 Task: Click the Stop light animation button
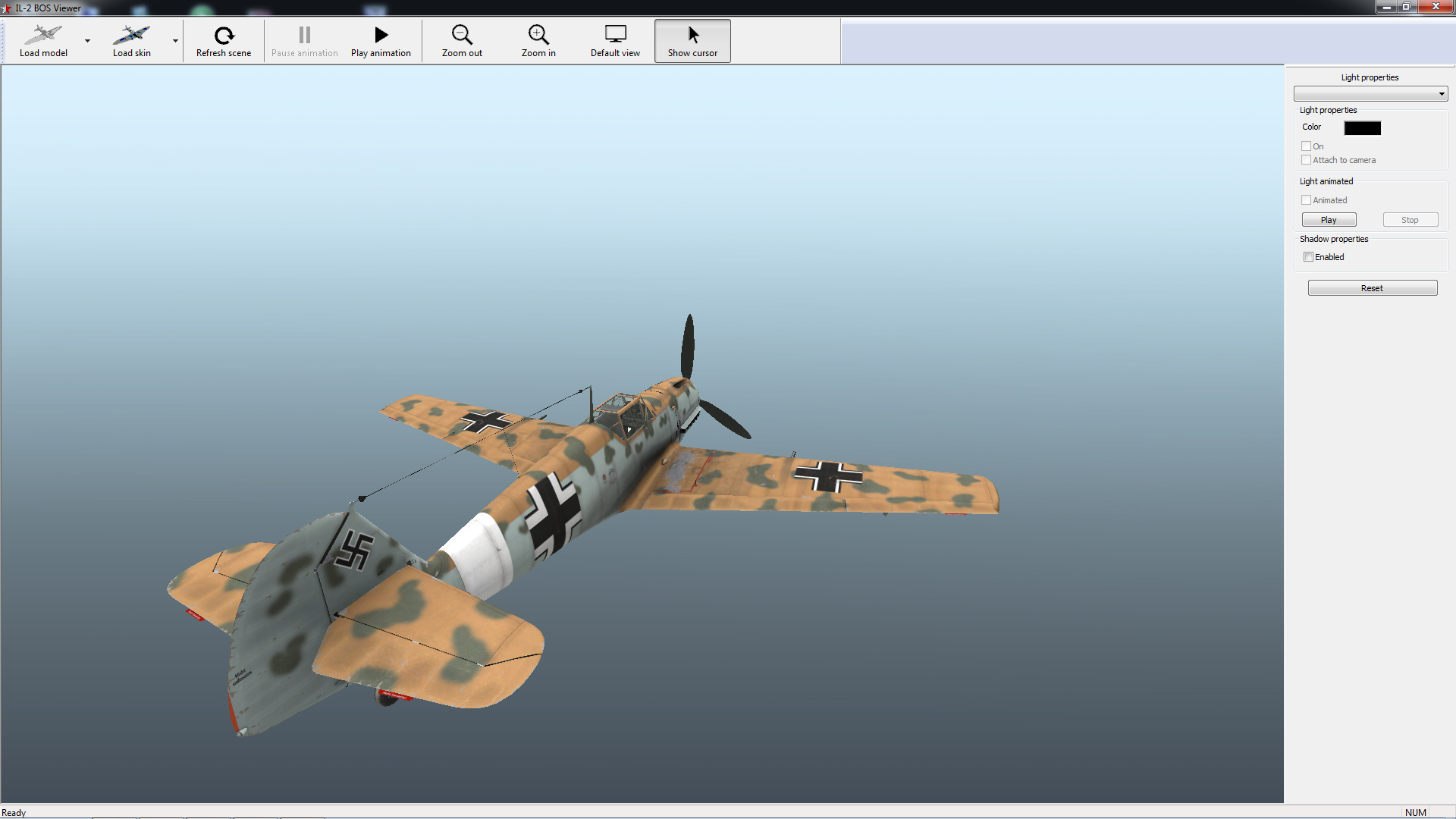[x=1410, y=220]
